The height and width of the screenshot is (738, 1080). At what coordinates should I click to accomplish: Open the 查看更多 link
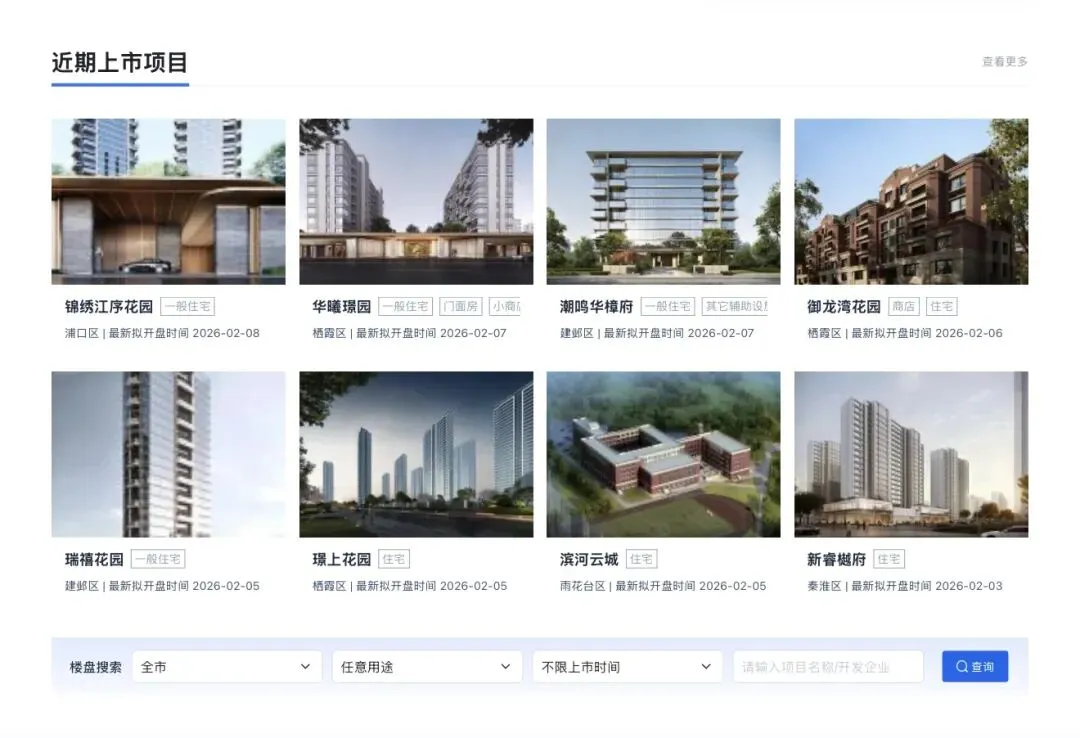pos(1005,61)
